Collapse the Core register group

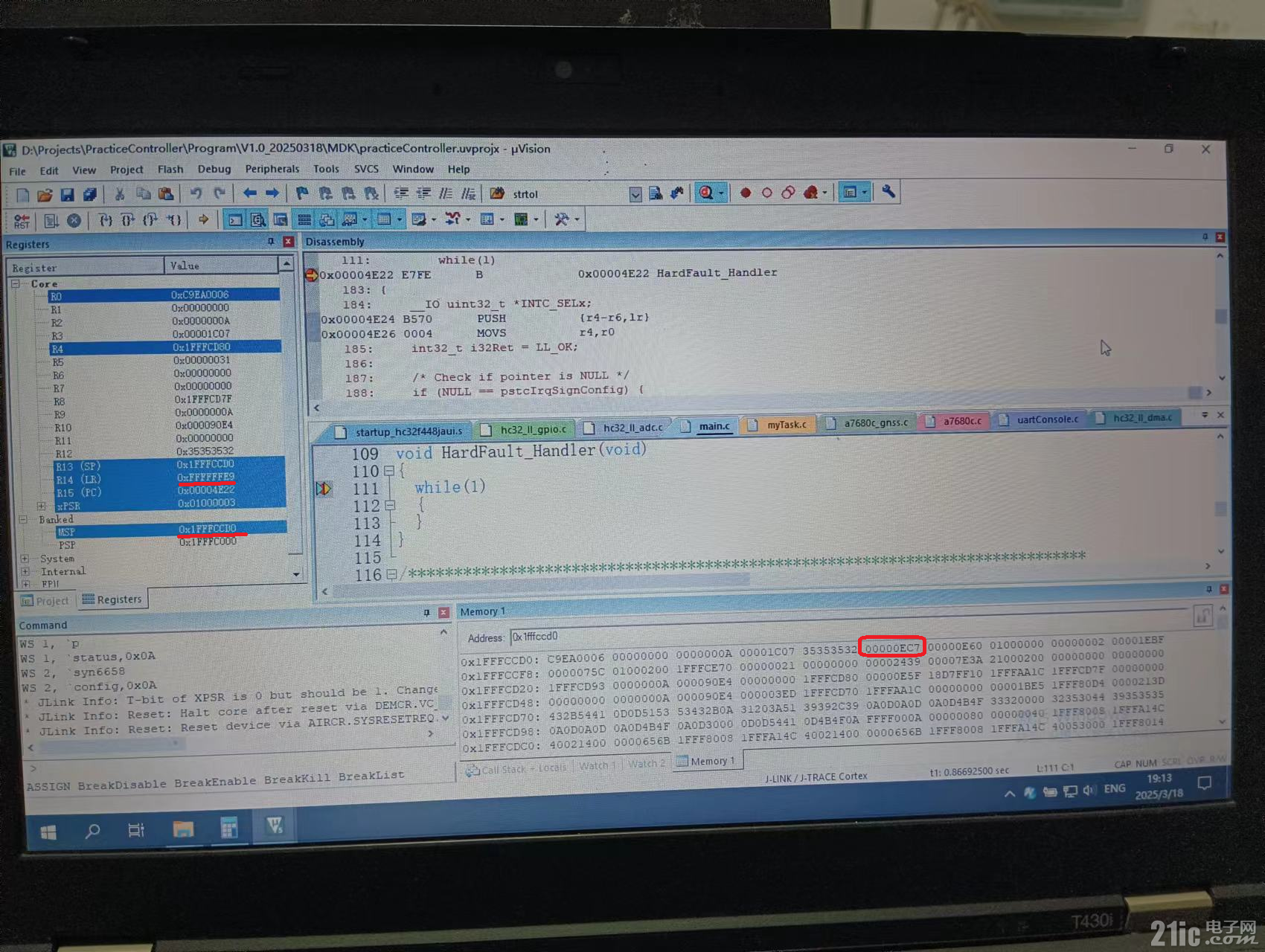tap(16, 284)
